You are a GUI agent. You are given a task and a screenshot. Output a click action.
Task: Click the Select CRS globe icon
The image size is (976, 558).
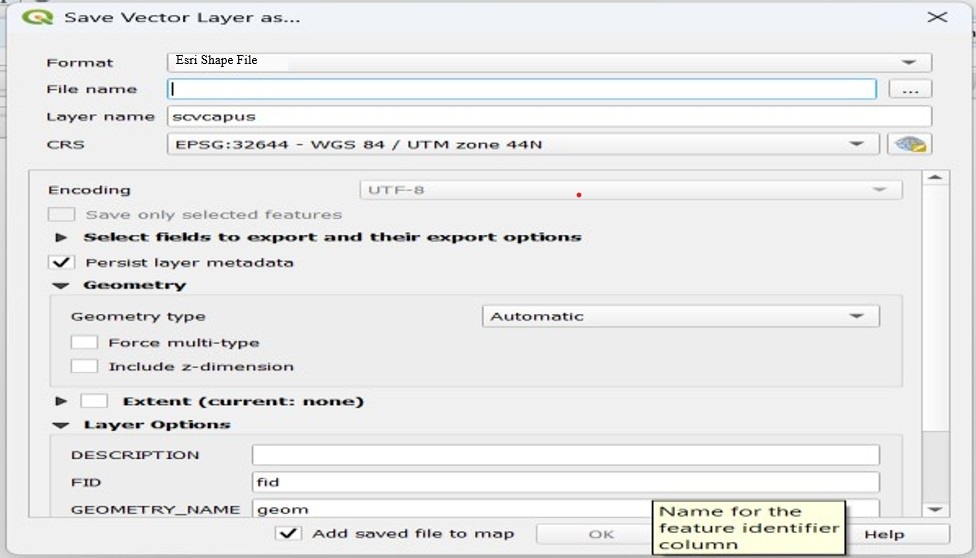pos(909,144)
